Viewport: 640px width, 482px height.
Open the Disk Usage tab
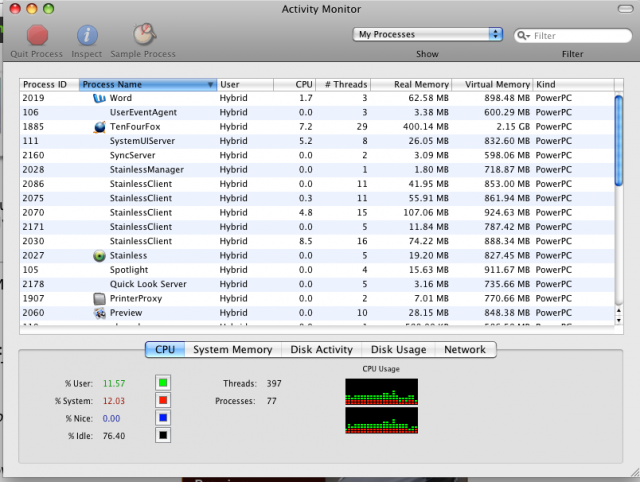(x=398, y=349)
